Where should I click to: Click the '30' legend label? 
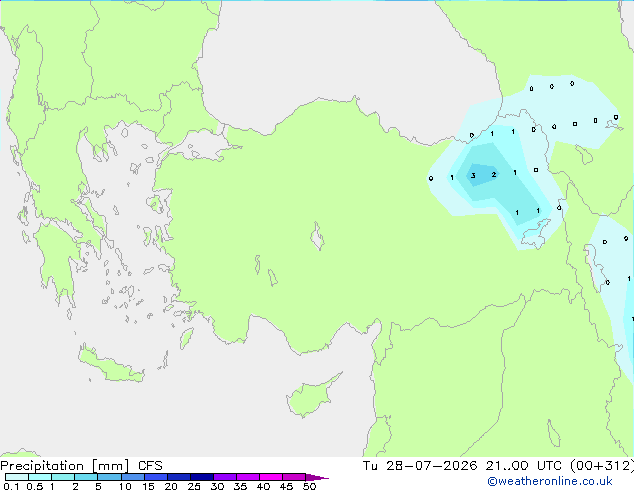pos(217,486)
